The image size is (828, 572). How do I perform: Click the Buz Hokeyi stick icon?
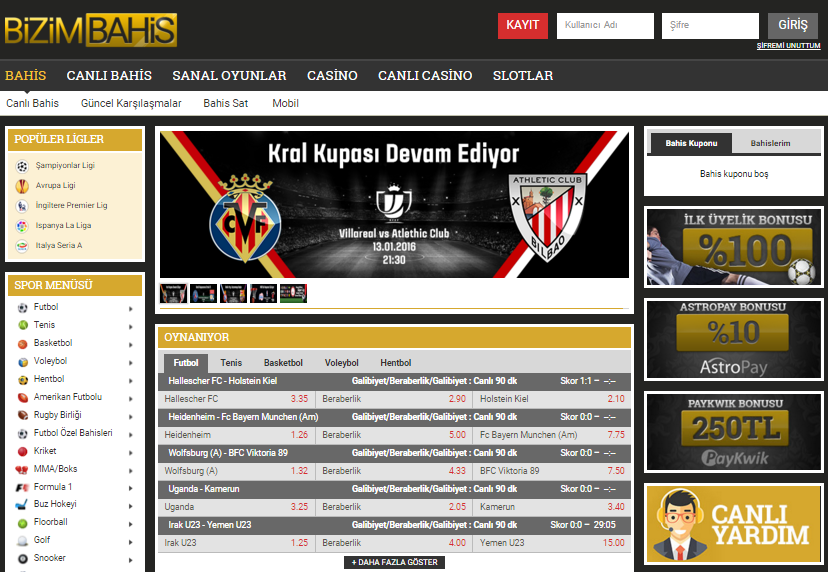click(x=22, y=505)
